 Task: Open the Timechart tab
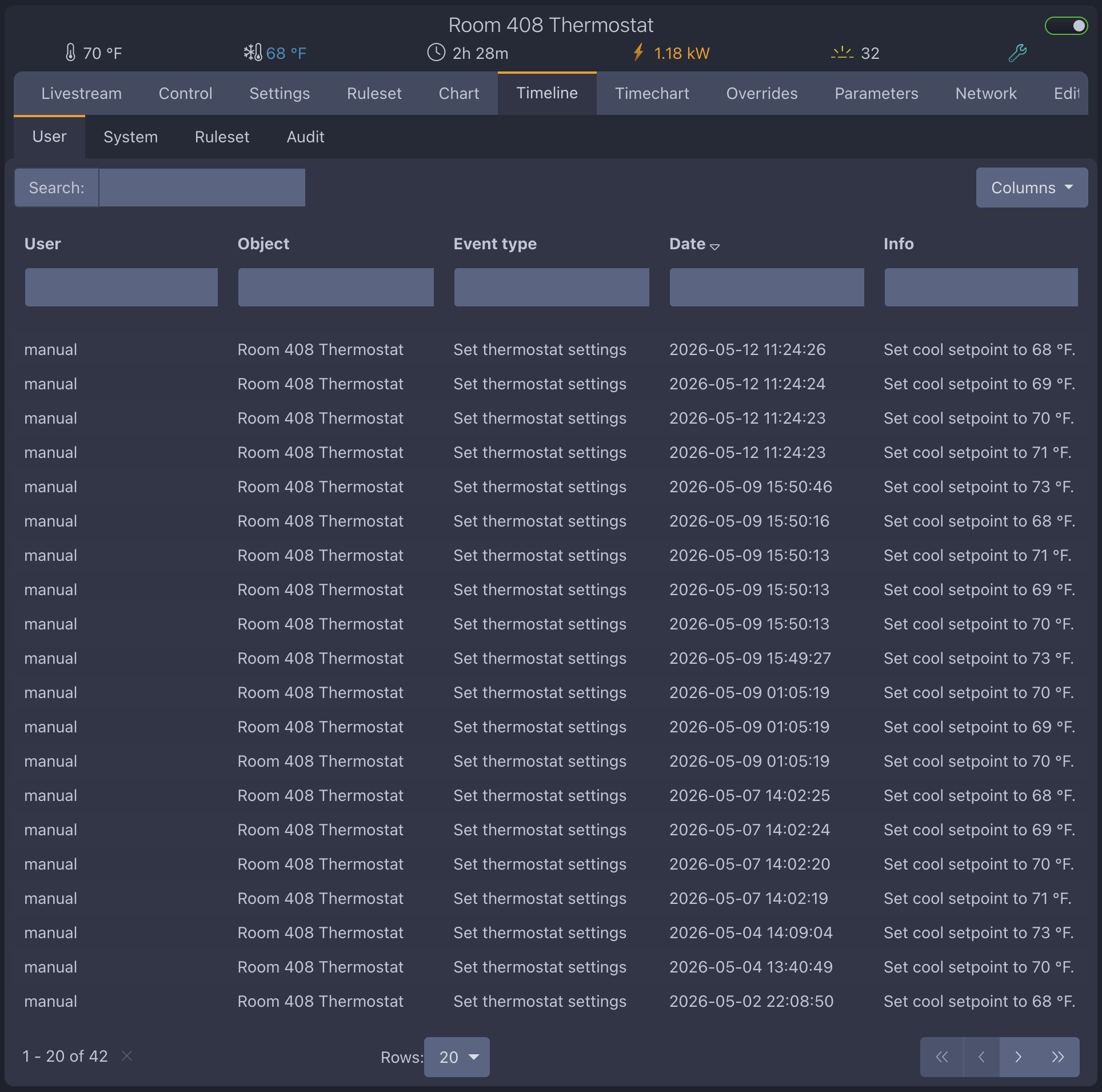[x=652, y=93]
